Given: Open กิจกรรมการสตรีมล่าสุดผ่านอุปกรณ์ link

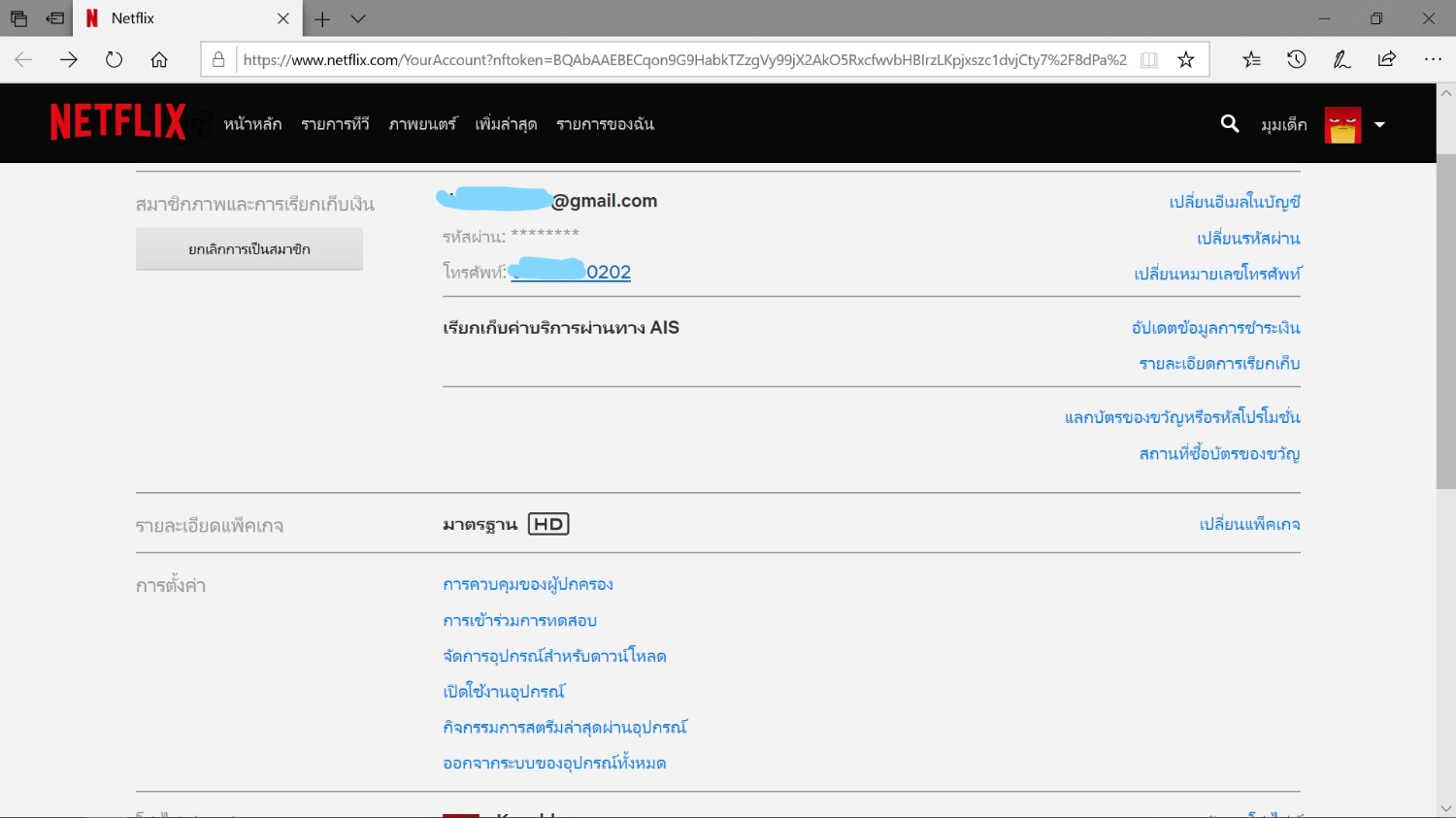Looking at the screenshot, I should coord(565,727).
